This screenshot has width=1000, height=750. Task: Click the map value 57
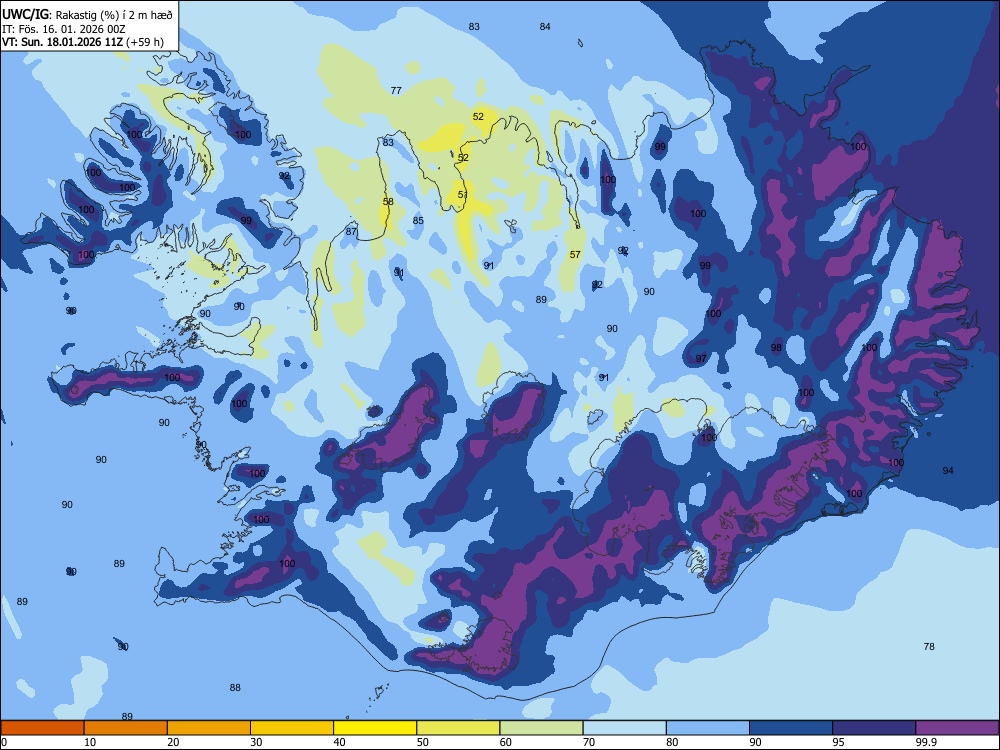click(575, 254)
